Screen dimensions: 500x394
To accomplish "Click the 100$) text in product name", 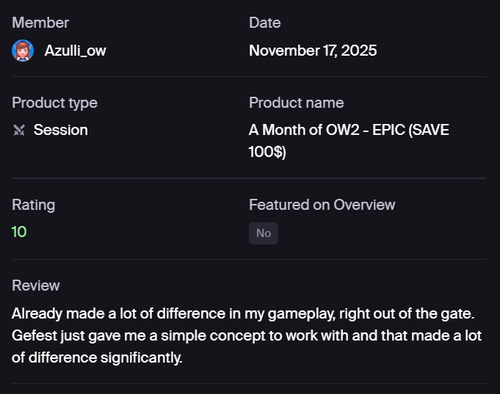I will (267, 152).
